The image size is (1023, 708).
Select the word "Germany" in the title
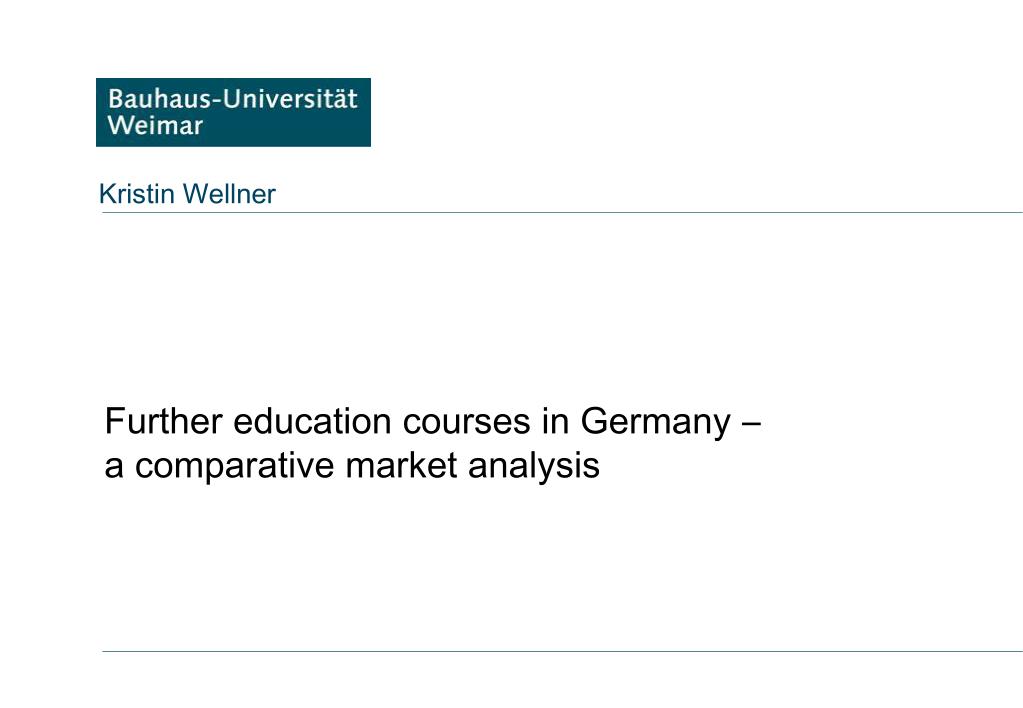[x=656, y=422]
